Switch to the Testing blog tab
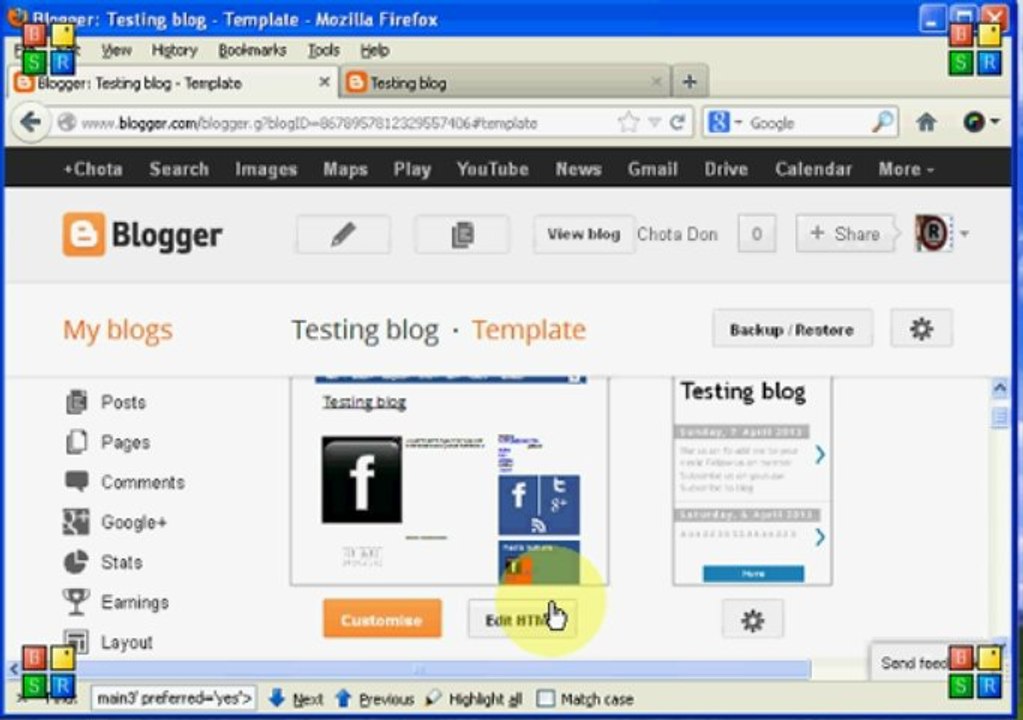Image resolution: width=1023 pixels, height=720 pixels. 506,82
